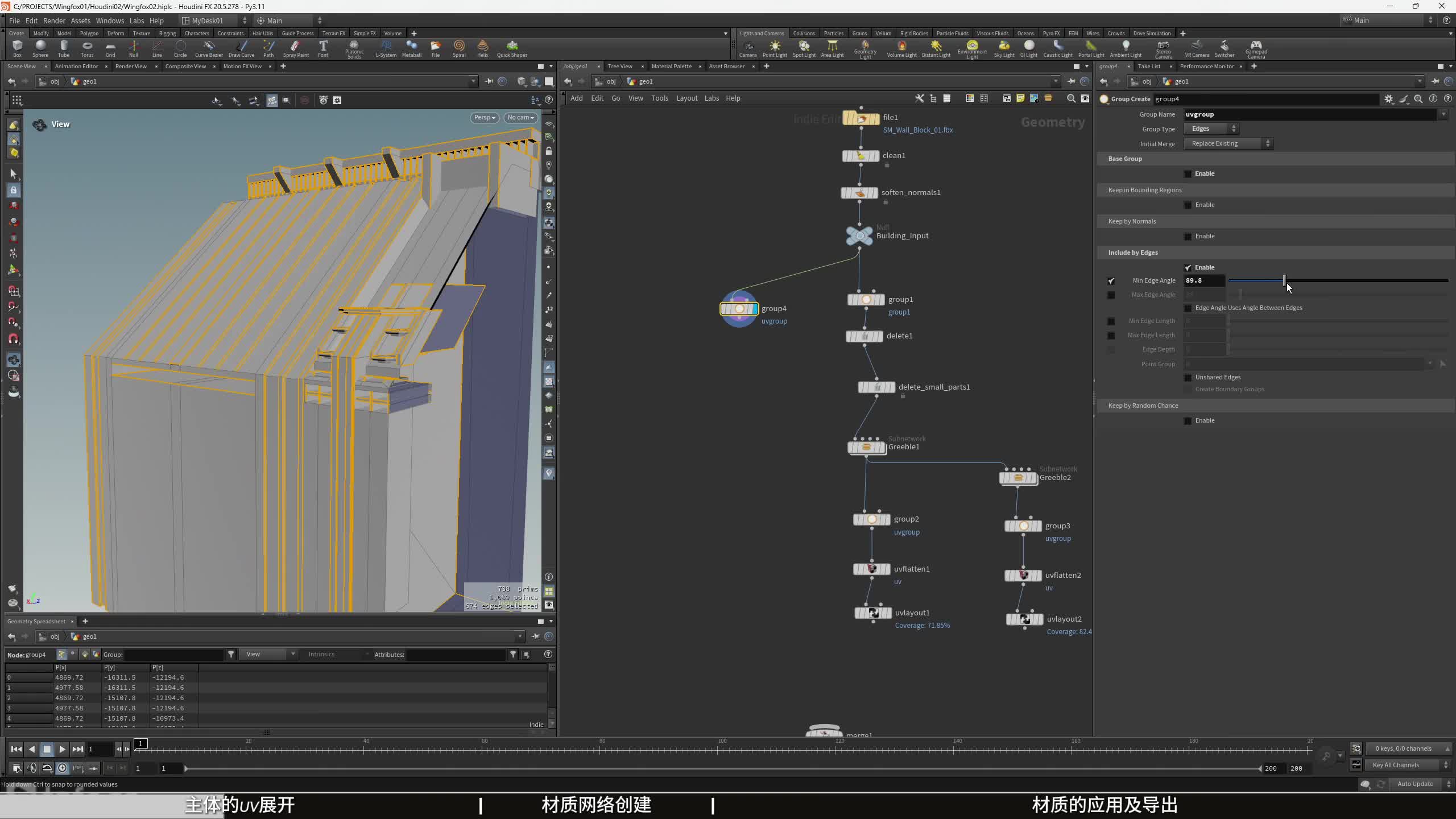Select the Building_Input null node
This screenshot has width=1456, height=819.
[859, 235]
